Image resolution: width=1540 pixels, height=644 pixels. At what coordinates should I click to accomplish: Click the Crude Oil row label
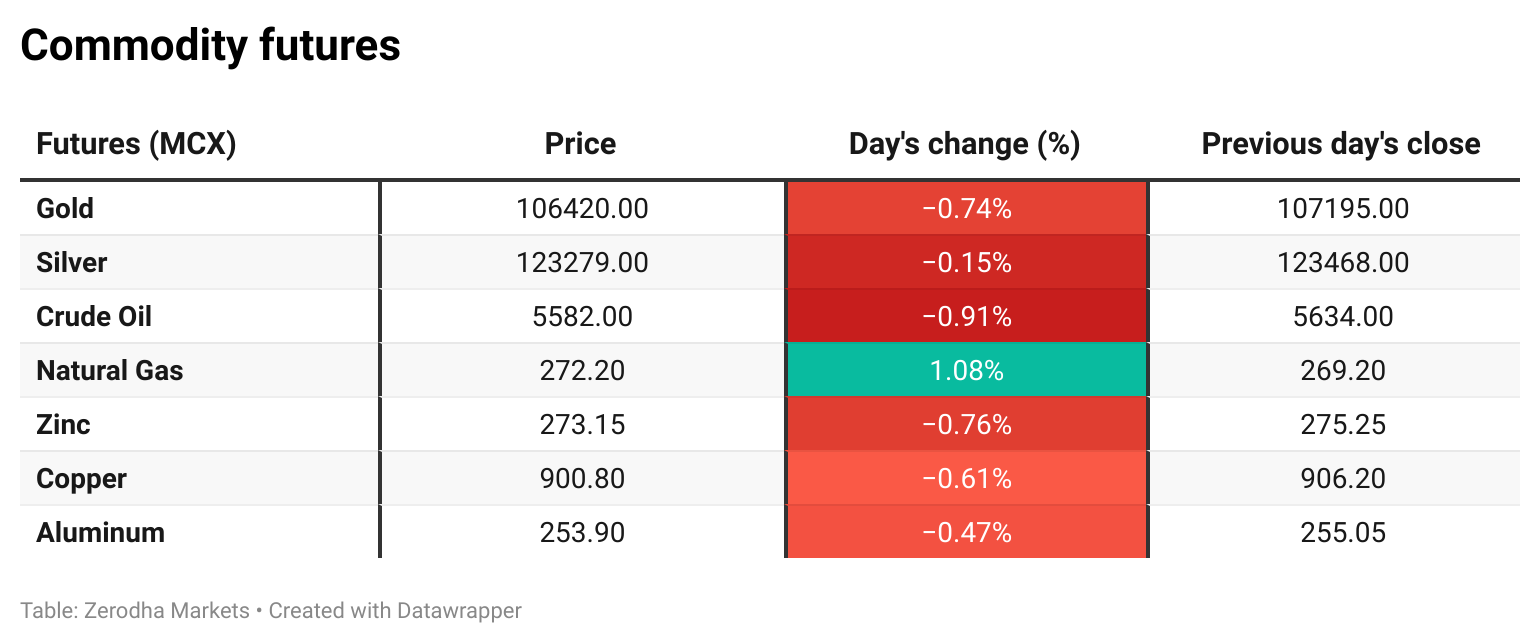pyautogui.click(x=94, y=317)
